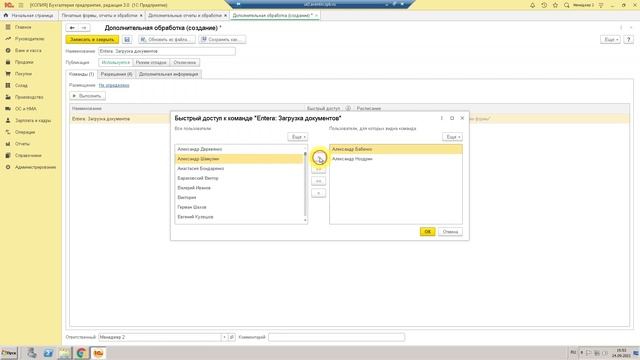Viewport: 640px width, 360px height.
Task: Switch to Начальная страница tab
Action: pos(29,16)
